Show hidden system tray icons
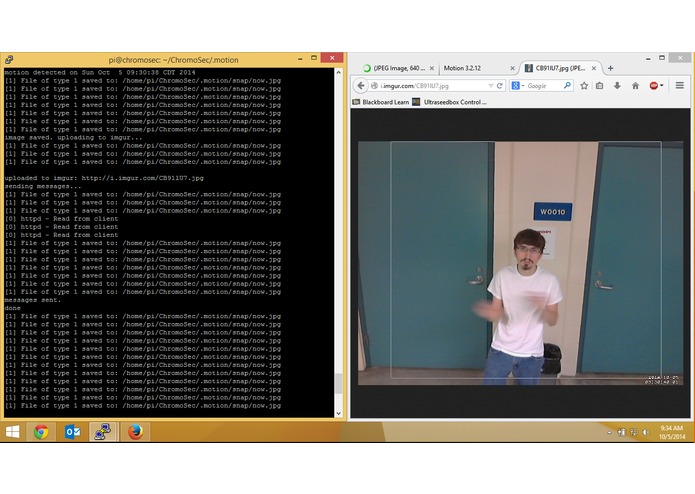This screenshot has width=695, height=494. (x=609, y=432)
